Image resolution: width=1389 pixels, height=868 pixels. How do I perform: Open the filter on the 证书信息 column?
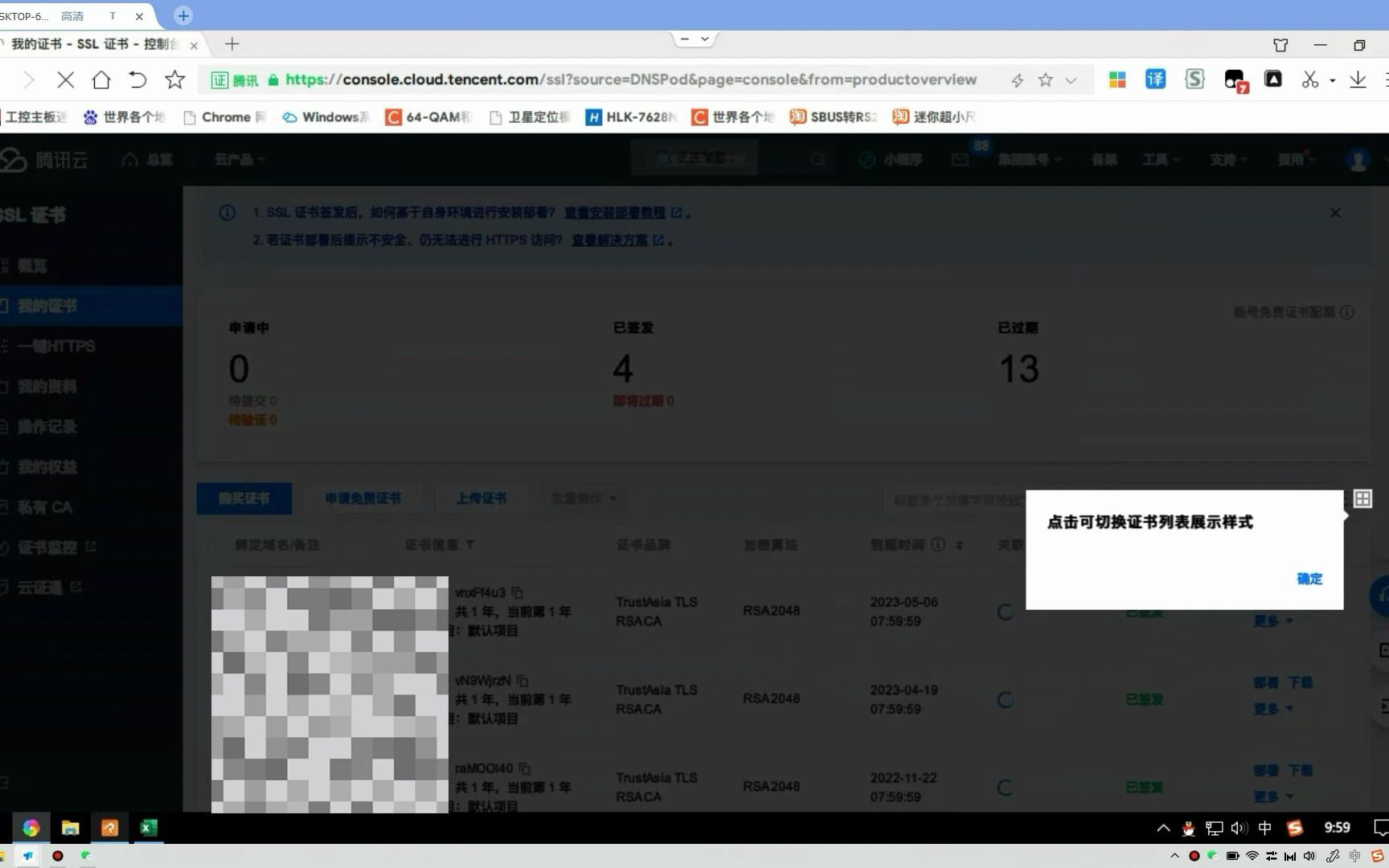[x=470, y=545]
